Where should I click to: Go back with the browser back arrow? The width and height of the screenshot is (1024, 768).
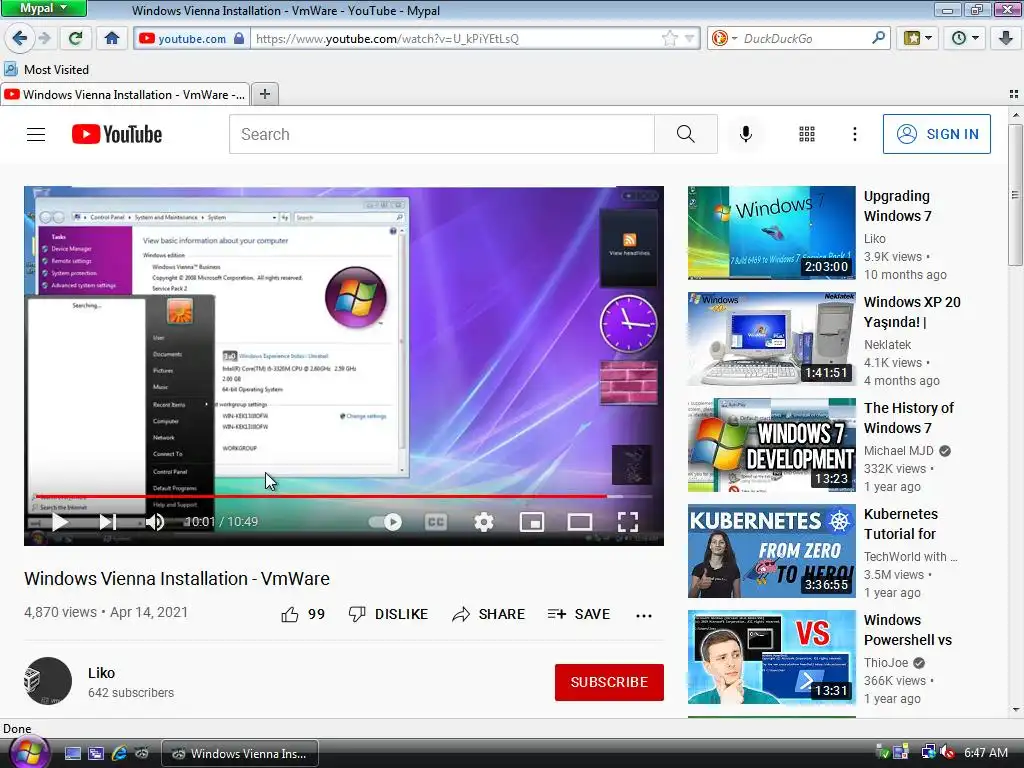click(19, 39)
